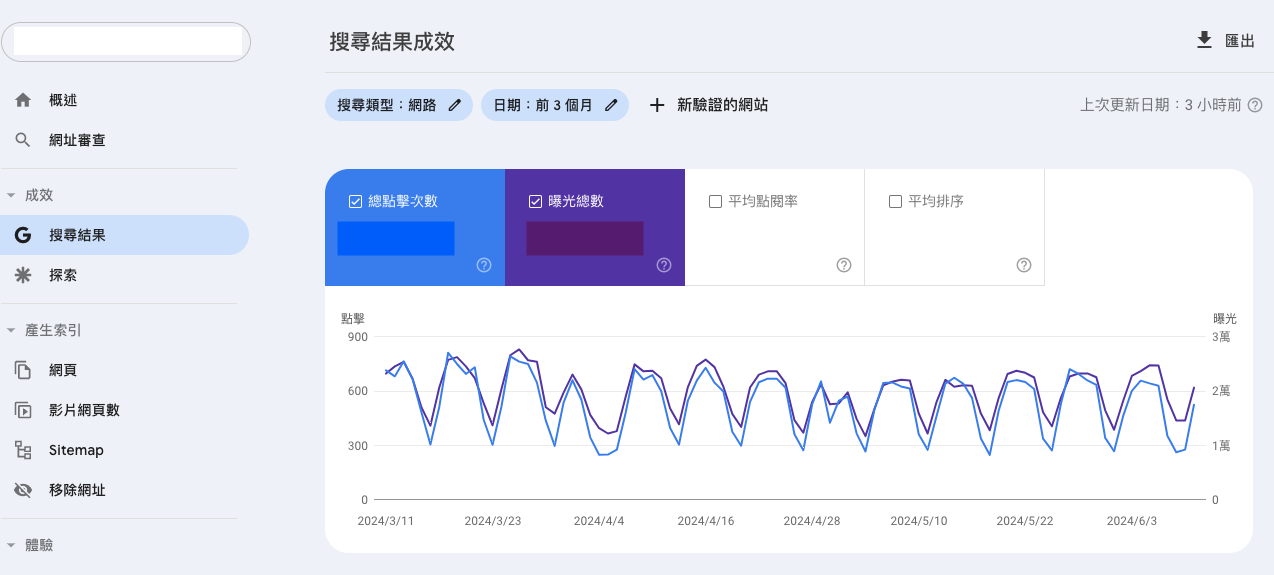The height and width of the screenshot is (575, 1274).
Task: Click the 900 value on clicks axis
Action: click(358, 337)
